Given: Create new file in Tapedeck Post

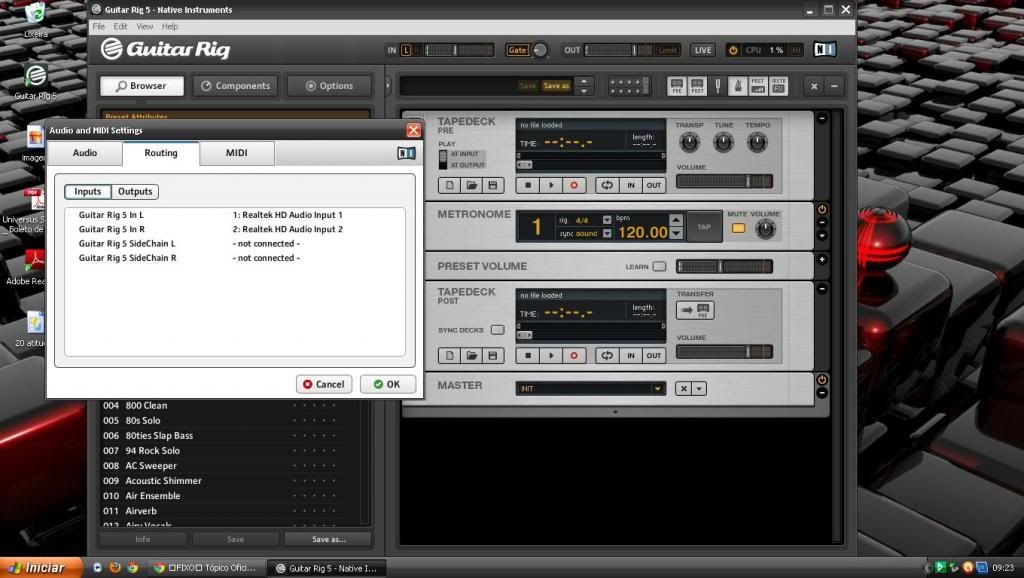Looking at the screenshot, I should (x=449, y=356).
